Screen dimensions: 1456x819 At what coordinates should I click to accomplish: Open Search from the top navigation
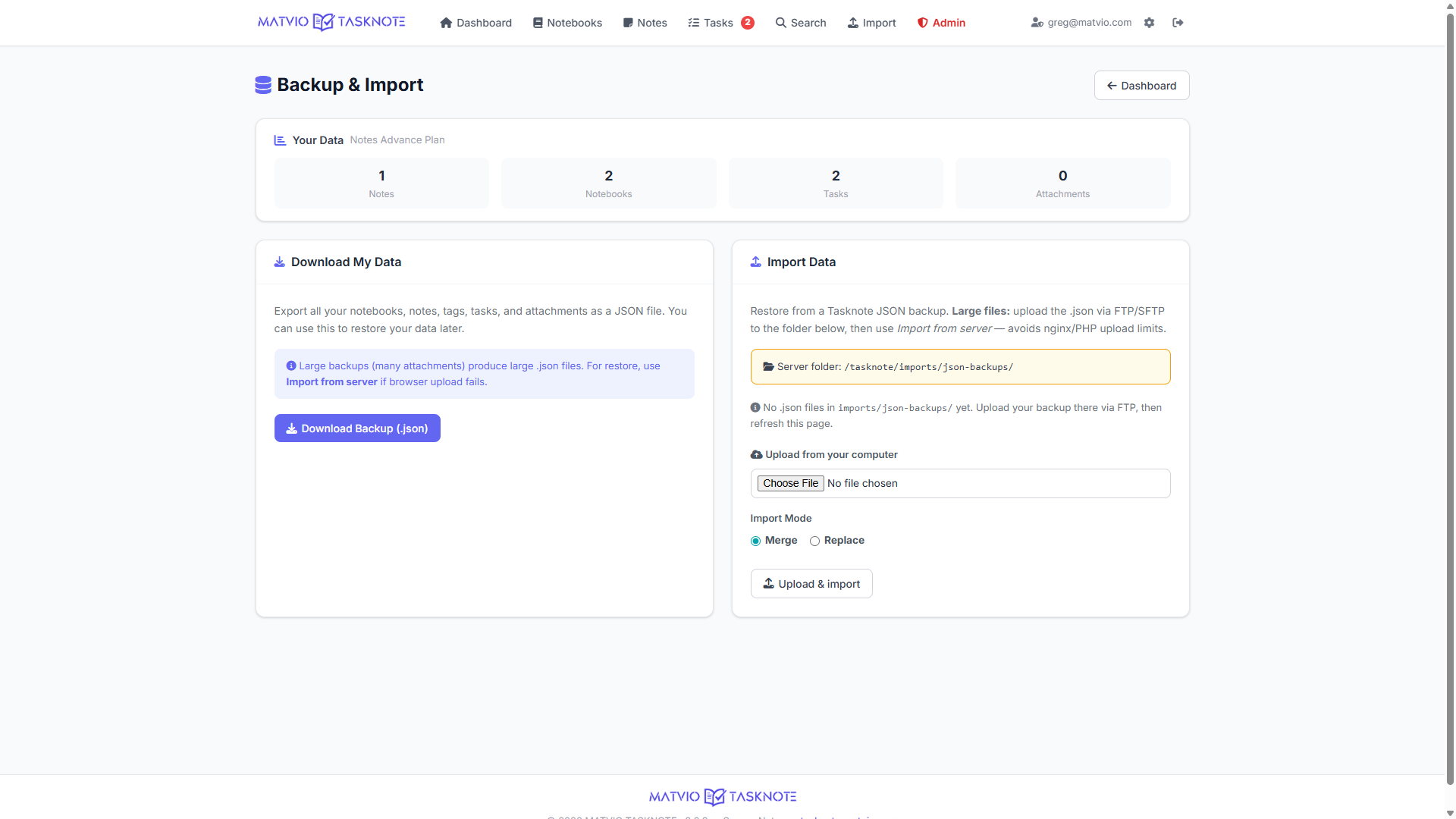pyautogui.click(x=801, y=23)
